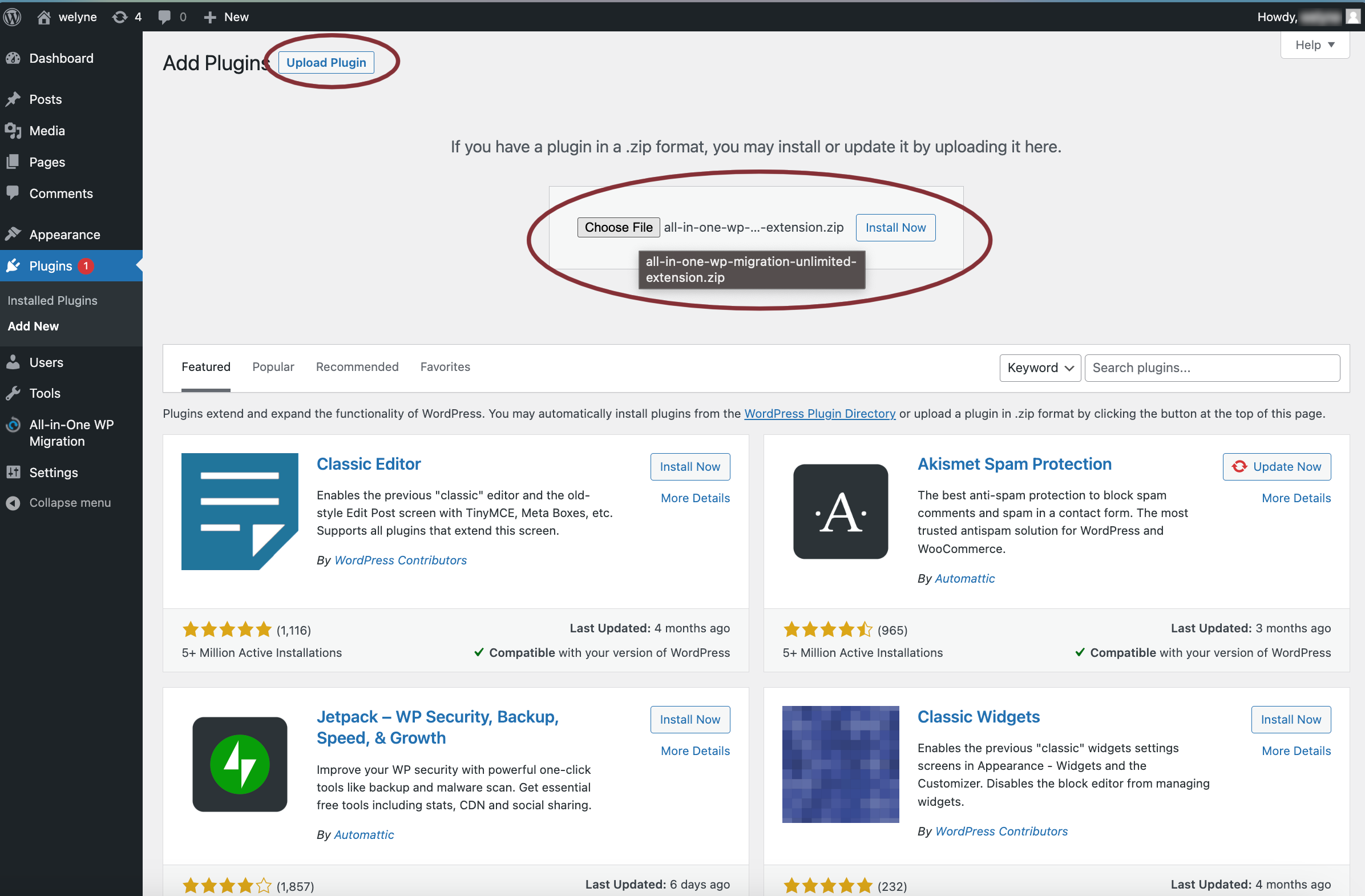Open the Akismet Spam Protection title link
The height and width of the screenshot is (896, 1365).
coord(1014,464)
